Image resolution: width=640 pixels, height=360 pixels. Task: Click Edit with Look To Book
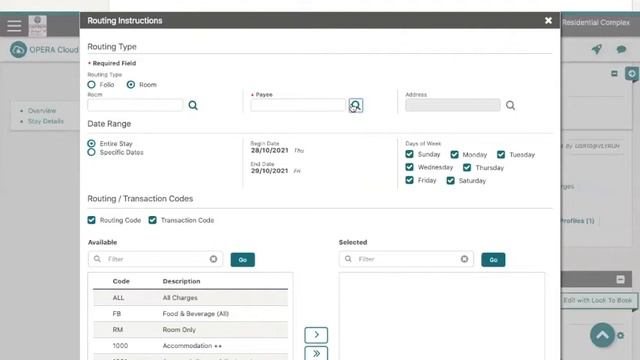(x=597, y=300)
